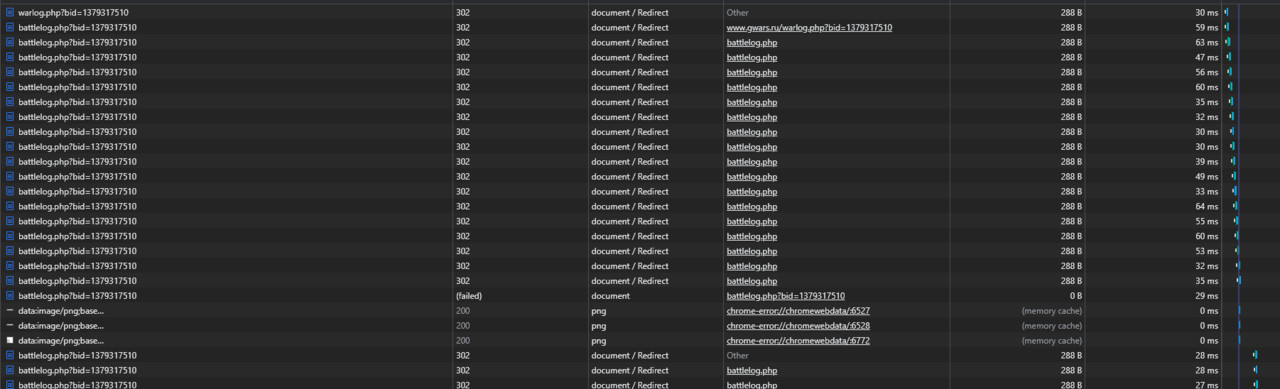Click the image icon of the :6527 png request
Viewport: 1280px width, 389px height.
click(10, 311)
